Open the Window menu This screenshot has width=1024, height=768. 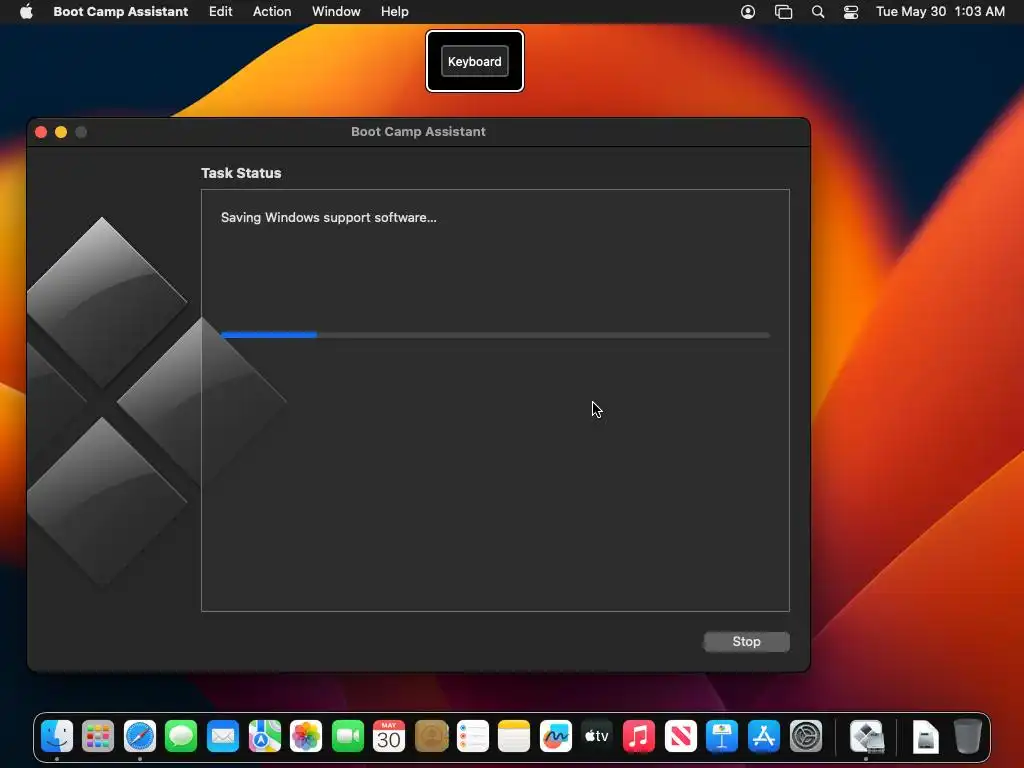336,12
